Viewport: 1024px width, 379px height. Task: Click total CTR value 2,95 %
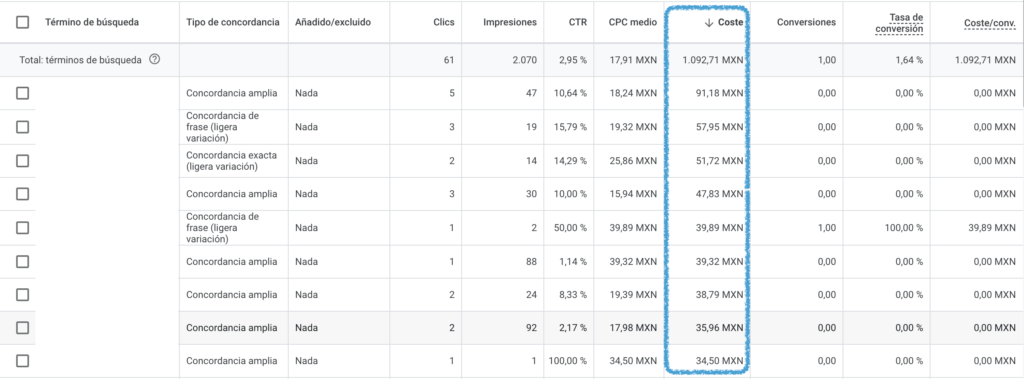573,60
